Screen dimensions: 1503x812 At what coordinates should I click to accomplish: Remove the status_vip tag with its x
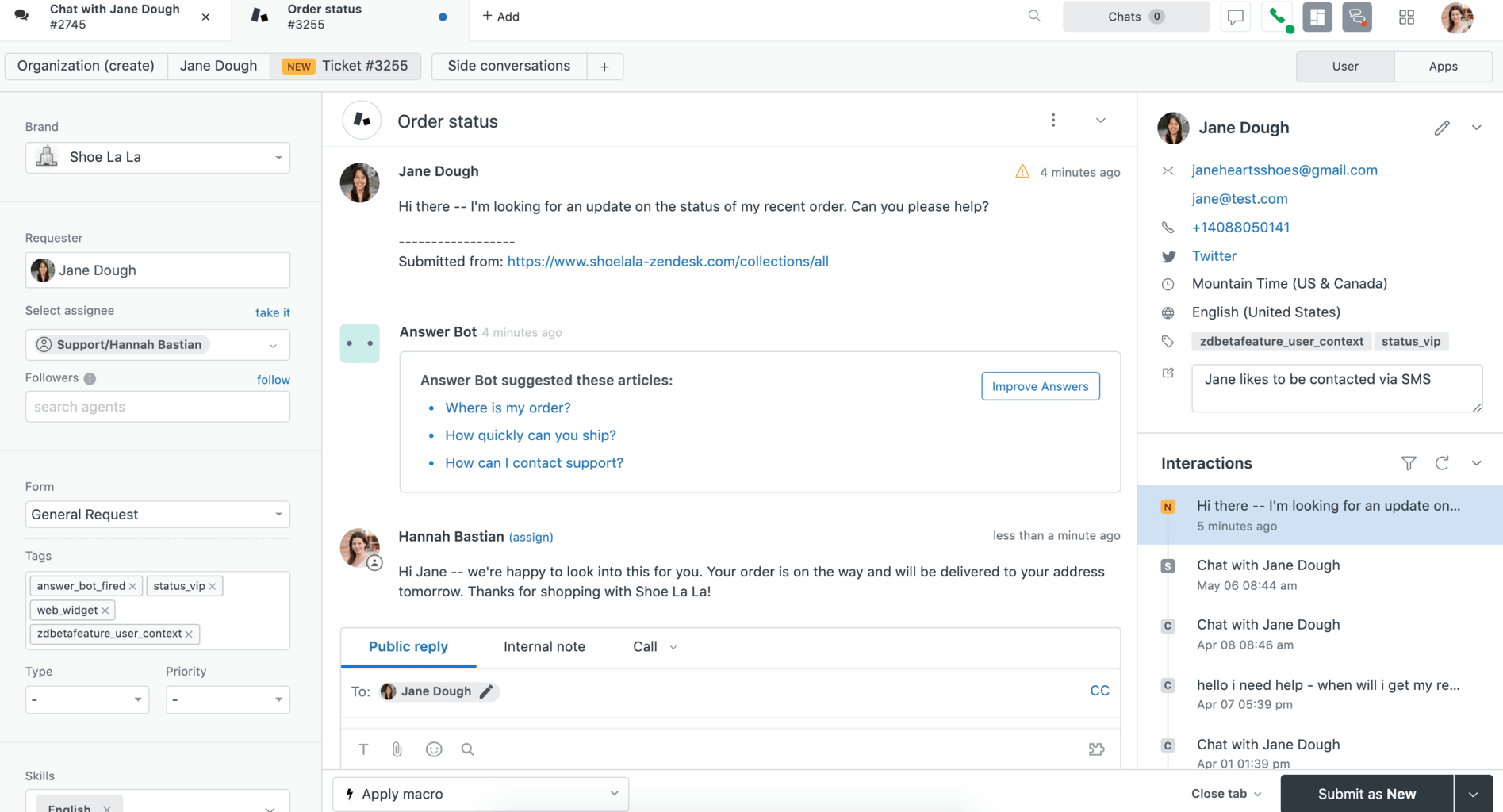pos(212,586)
